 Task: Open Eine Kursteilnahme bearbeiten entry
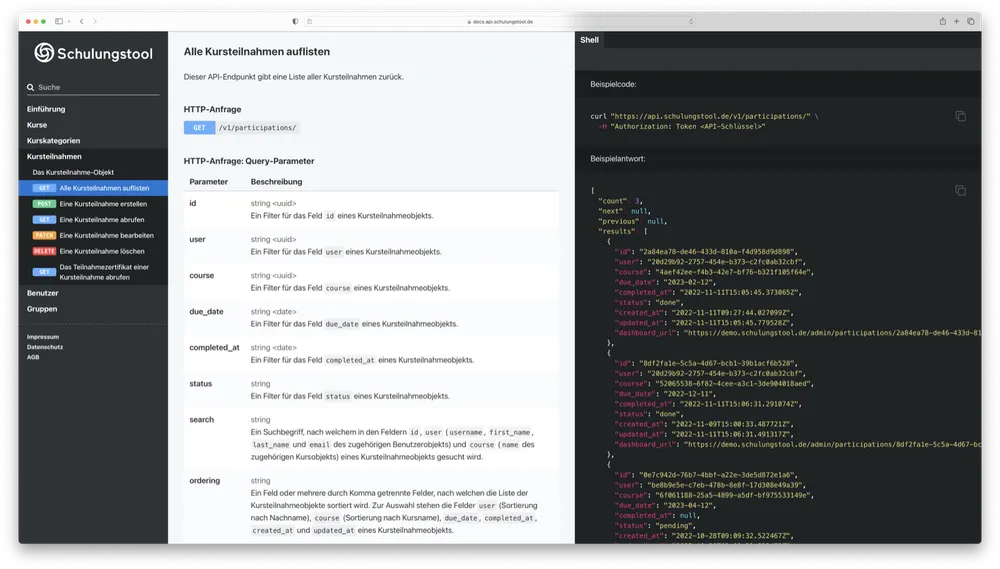point(107,235)
